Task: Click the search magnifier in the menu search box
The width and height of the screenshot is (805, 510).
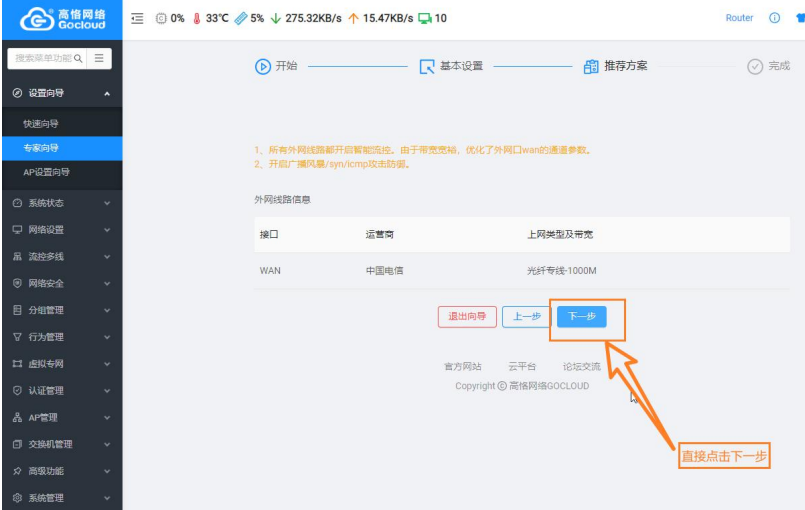Action: pos(79,59)
